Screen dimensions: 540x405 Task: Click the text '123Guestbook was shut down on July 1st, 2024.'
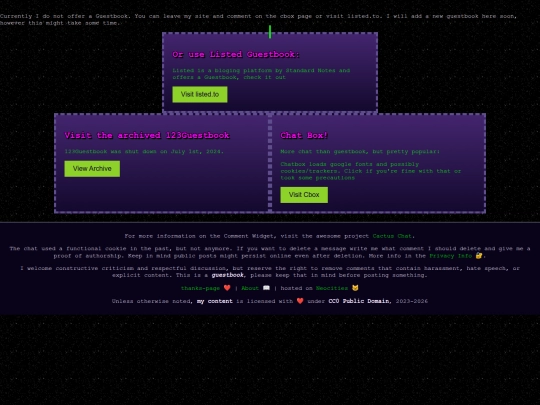click(144, 152)
